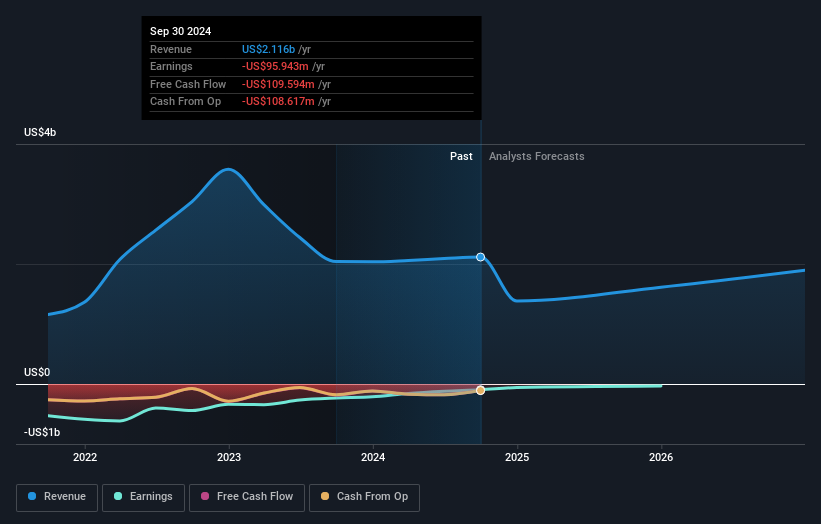The height and width of the screenshot is (524, 821).
Task: Click the Earnings row label in tooltip
Action: (x=171, y=66)
